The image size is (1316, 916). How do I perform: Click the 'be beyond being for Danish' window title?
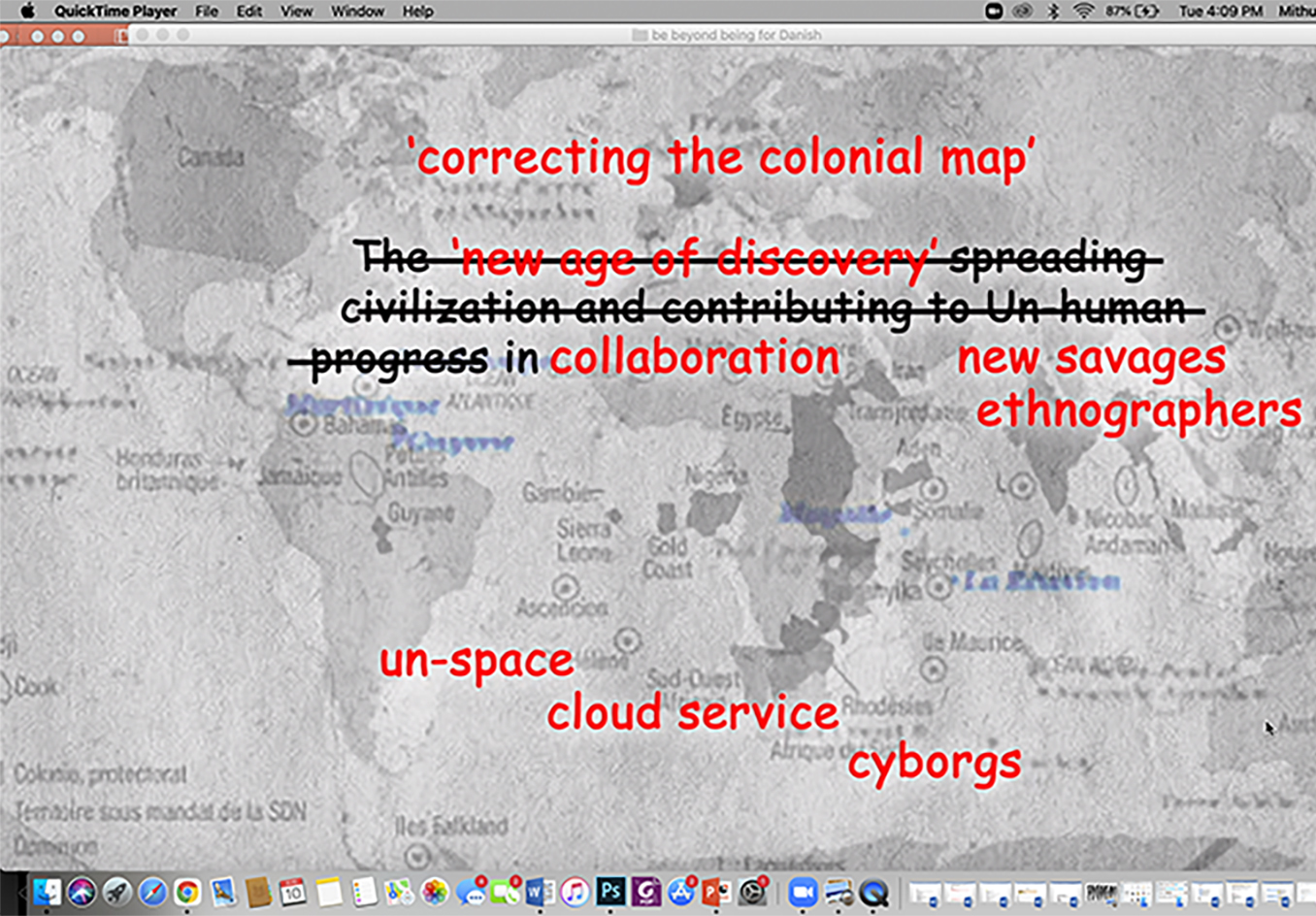click(x=735, y=35)
